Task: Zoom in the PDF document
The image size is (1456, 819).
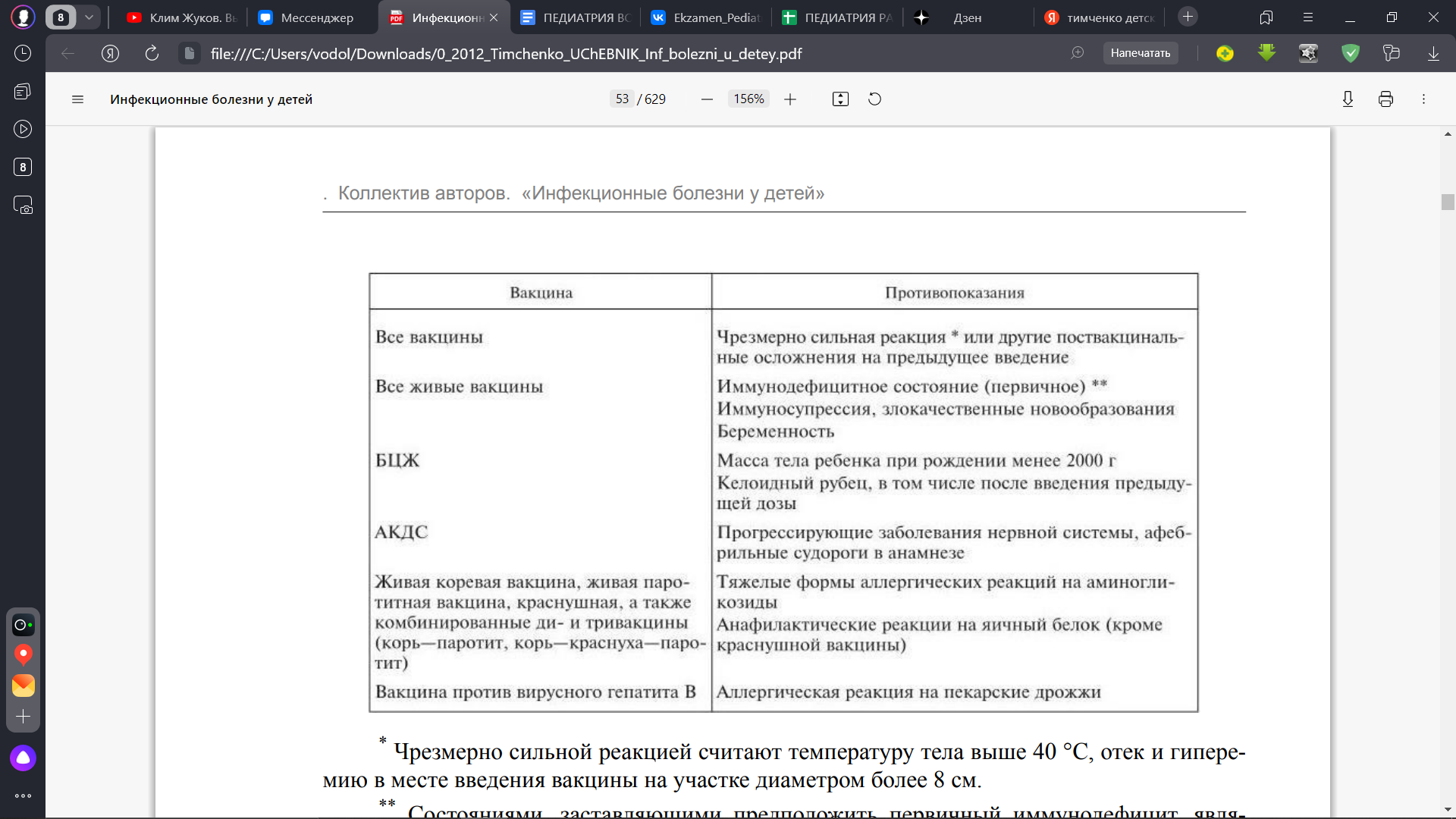Action: [790, 99]
